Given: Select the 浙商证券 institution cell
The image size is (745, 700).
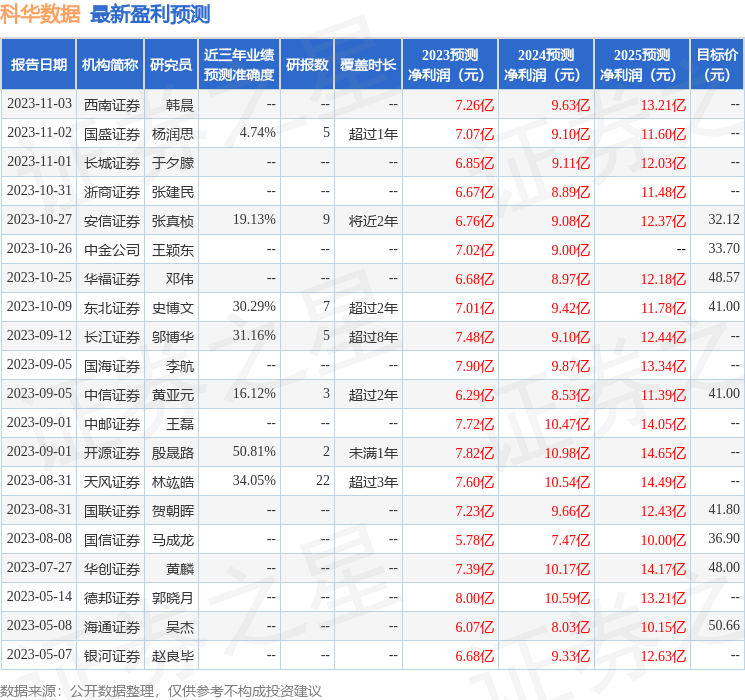Looking at the screenshot, I should (x=112, y=192).
